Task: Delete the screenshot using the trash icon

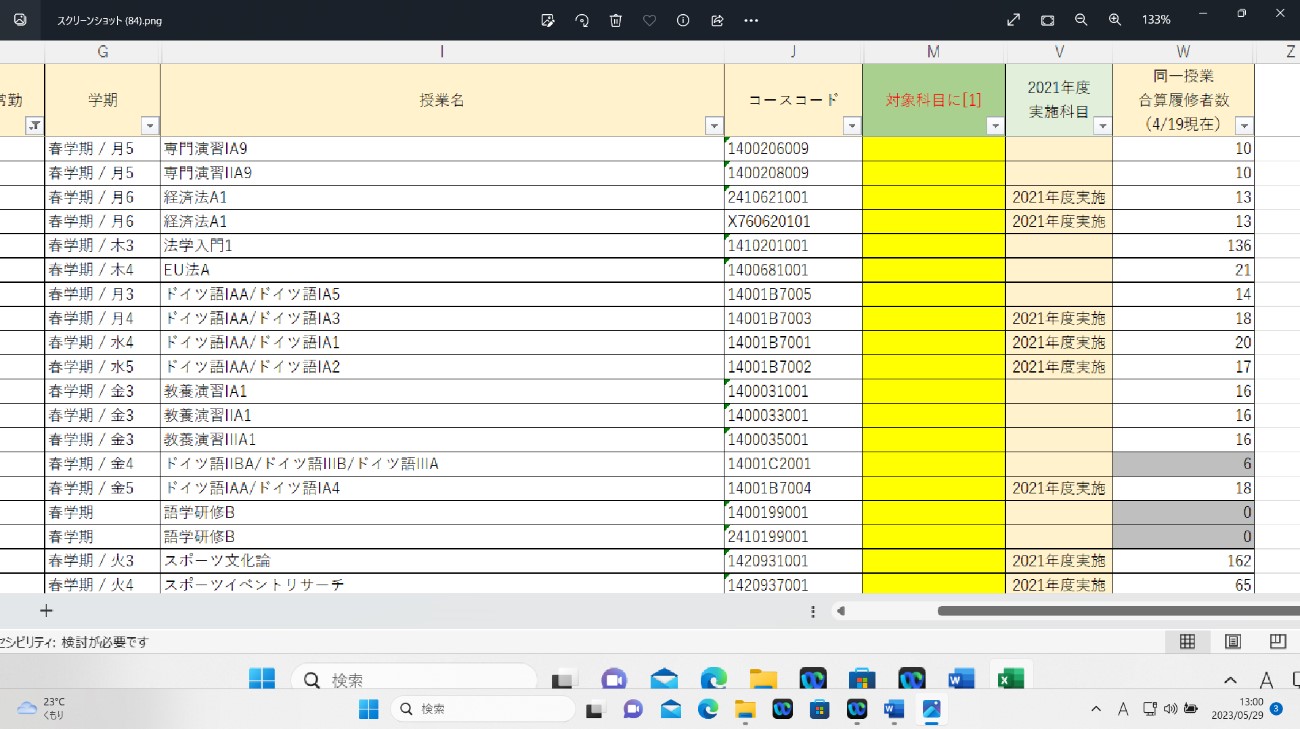Action: tap(616, 20)
